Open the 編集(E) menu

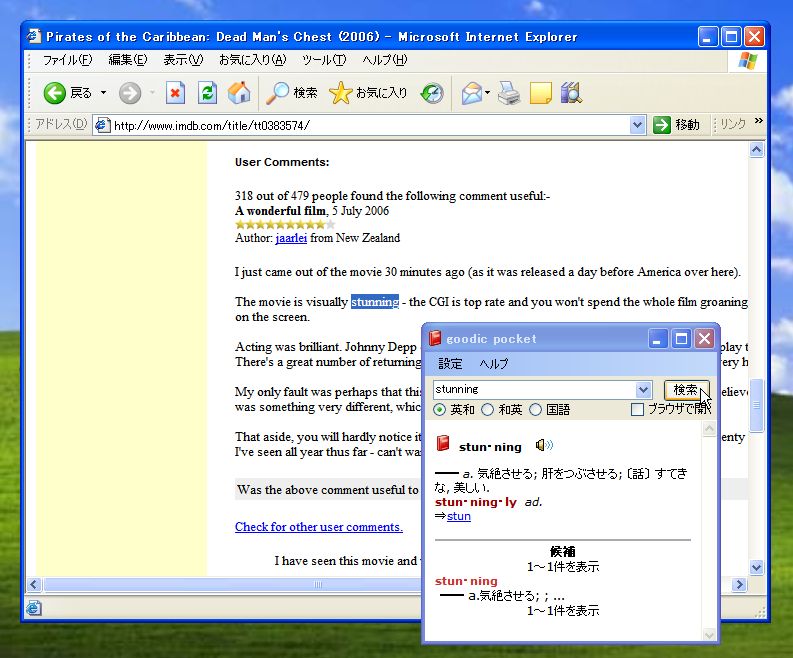click(128, 60)
